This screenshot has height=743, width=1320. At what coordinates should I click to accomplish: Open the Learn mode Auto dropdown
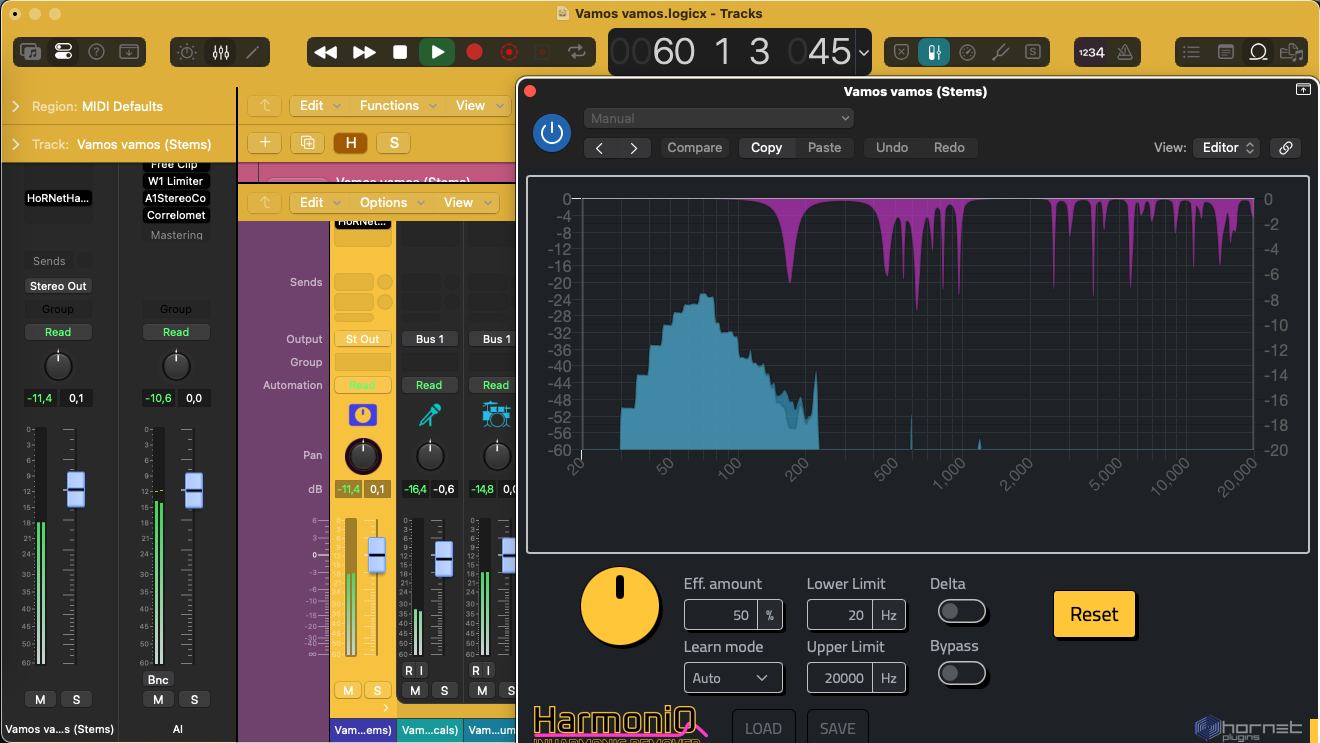pyautogui.click(x=732, y=678)
